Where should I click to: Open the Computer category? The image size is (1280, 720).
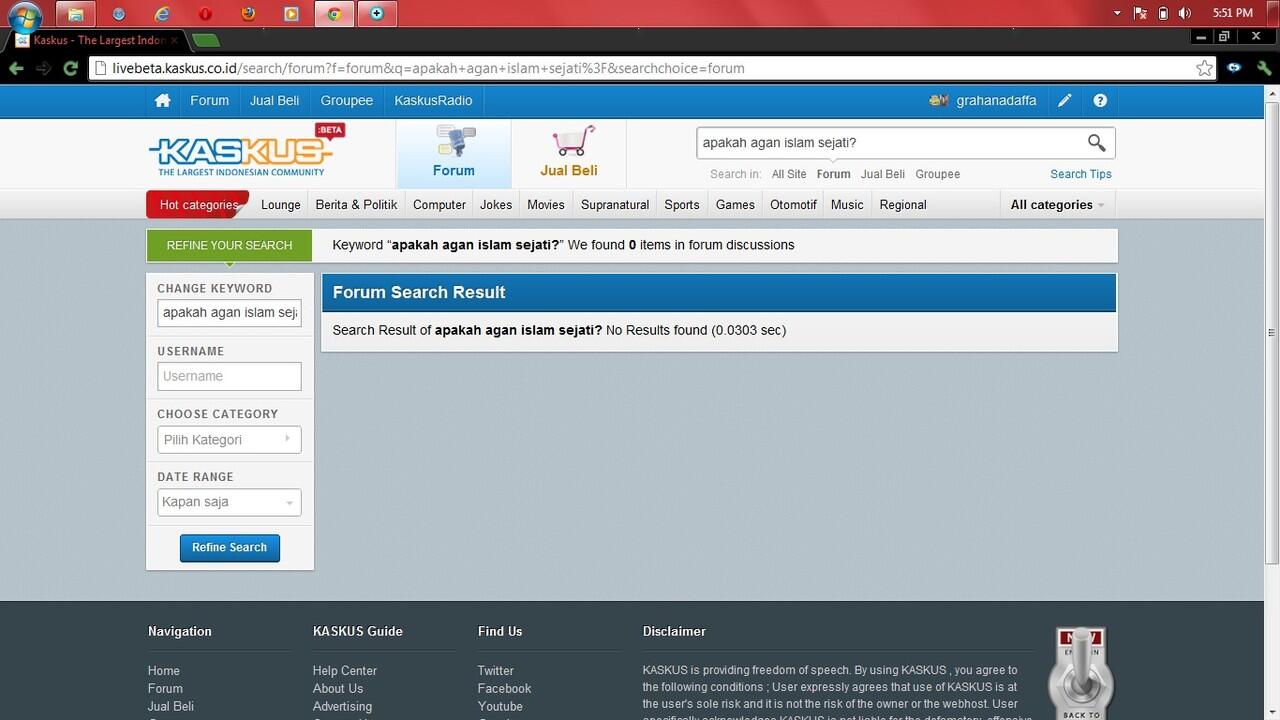[x=439, y=205]
